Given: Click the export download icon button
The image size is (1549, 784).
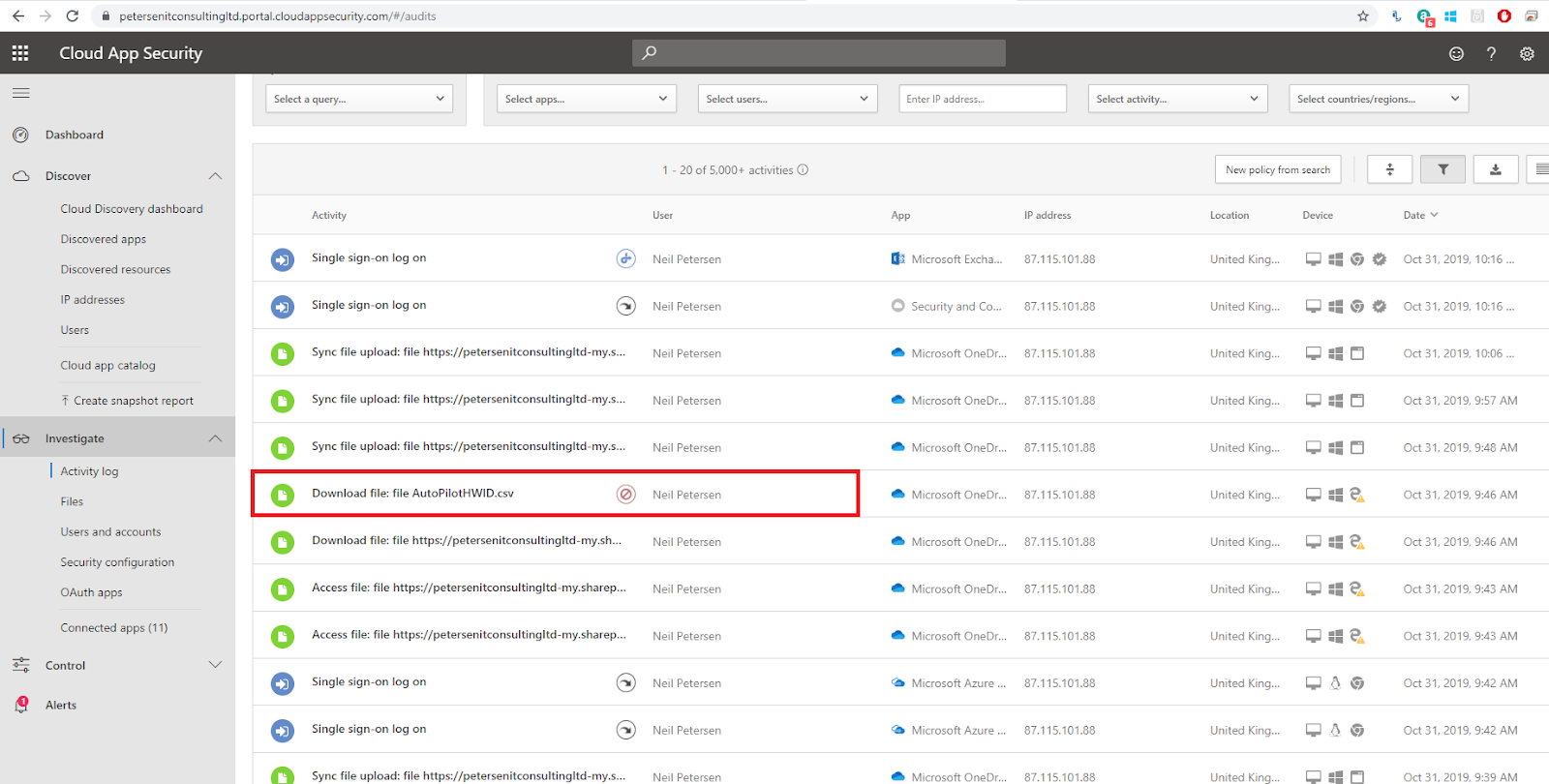Looking at the screenshot, I should [1496, 169].
